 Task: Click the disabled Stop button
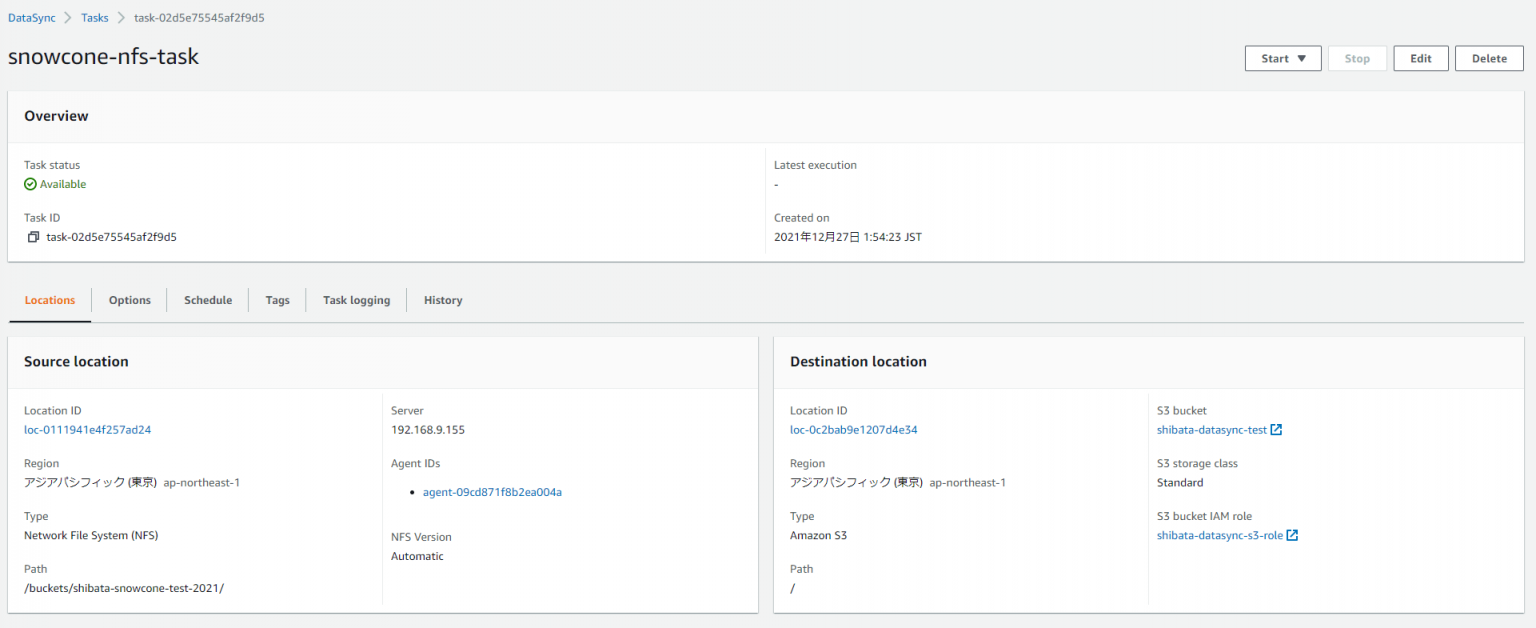[1357, 58]
